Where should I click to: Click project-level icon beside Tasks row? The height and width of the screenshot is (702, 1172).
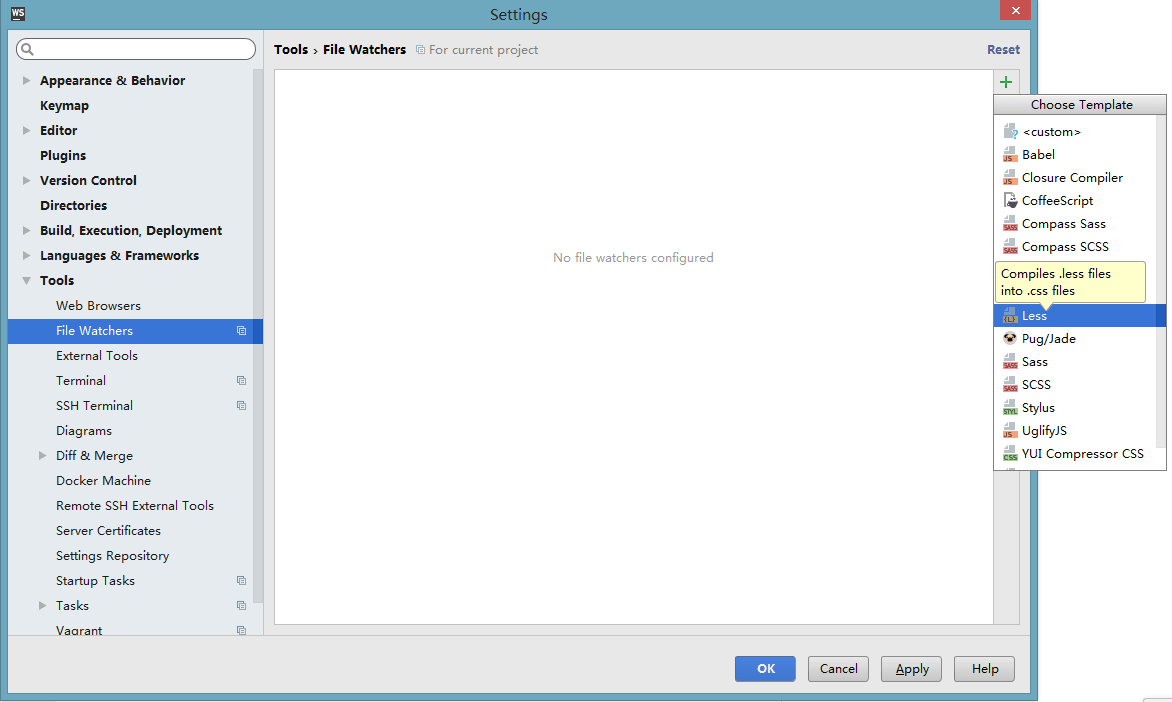coord(241,606)
